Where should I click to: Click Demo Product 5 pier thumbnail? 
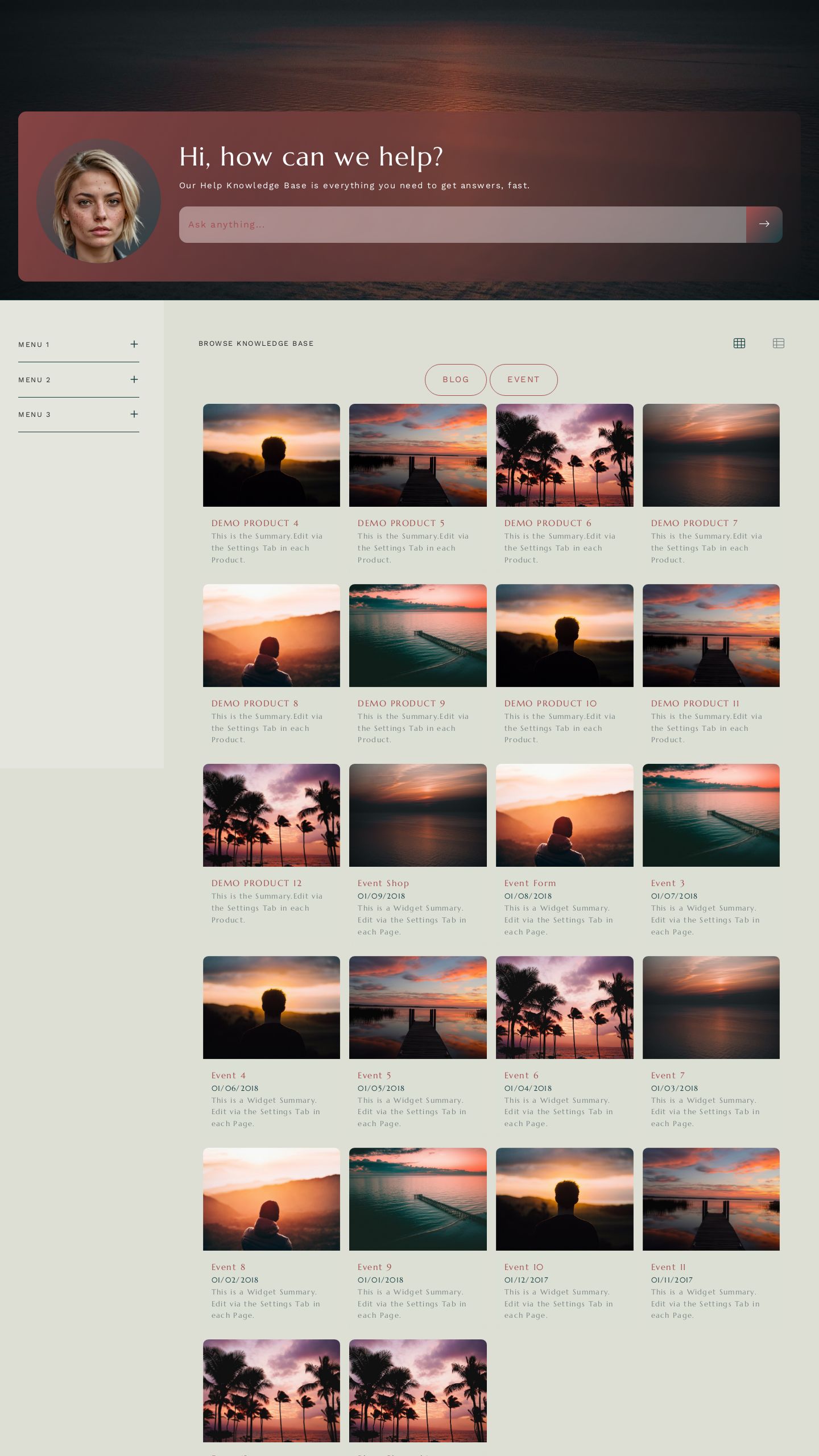[x=417, y=455]
